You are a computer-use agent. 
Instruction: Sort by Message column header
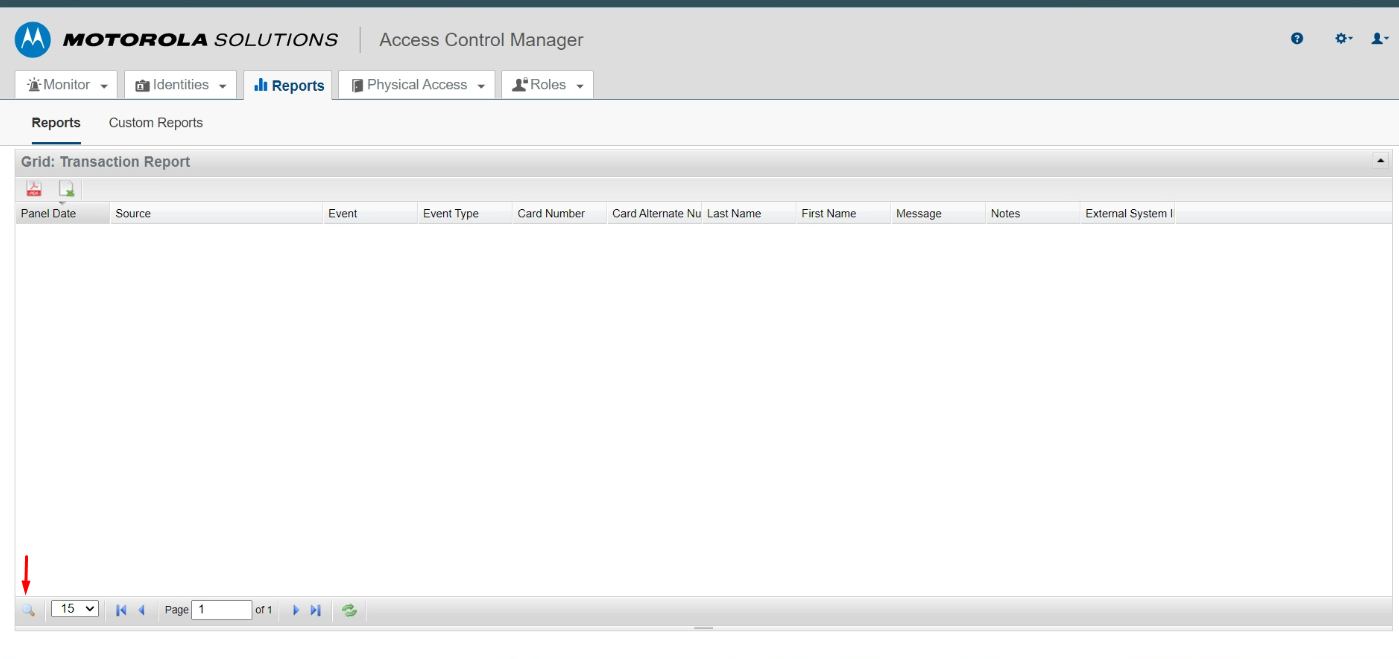[938, 213]
